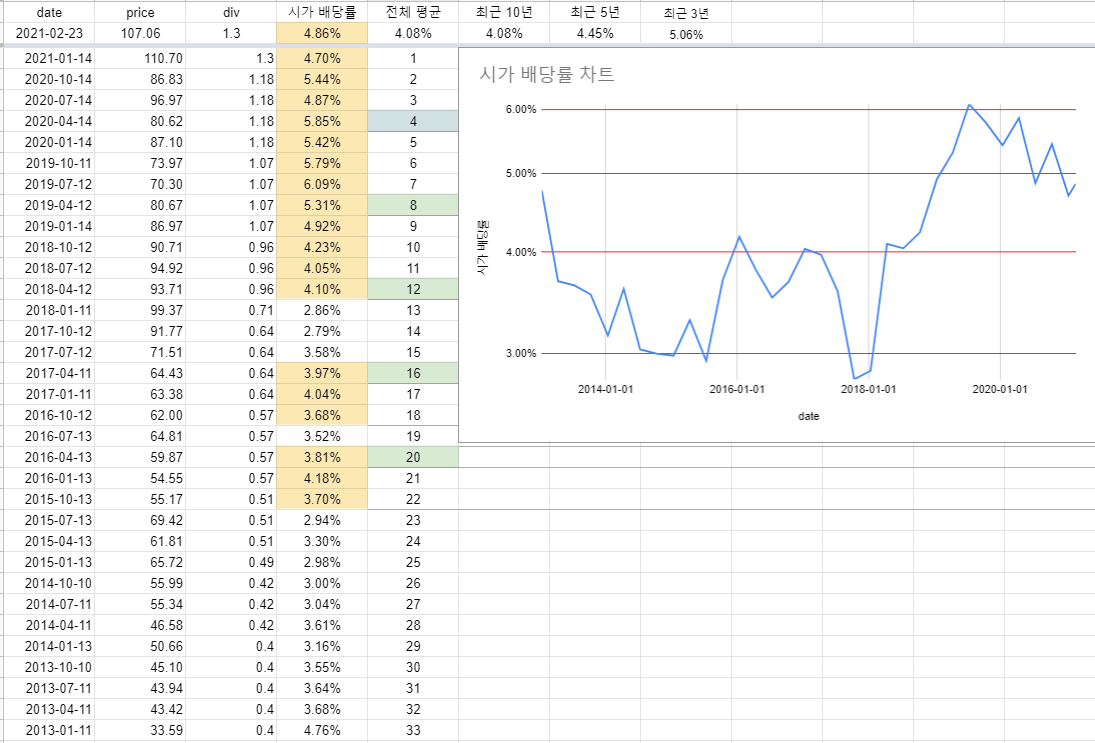
Task: Select the date cell 2020-07-14
Action: (49, 100)
